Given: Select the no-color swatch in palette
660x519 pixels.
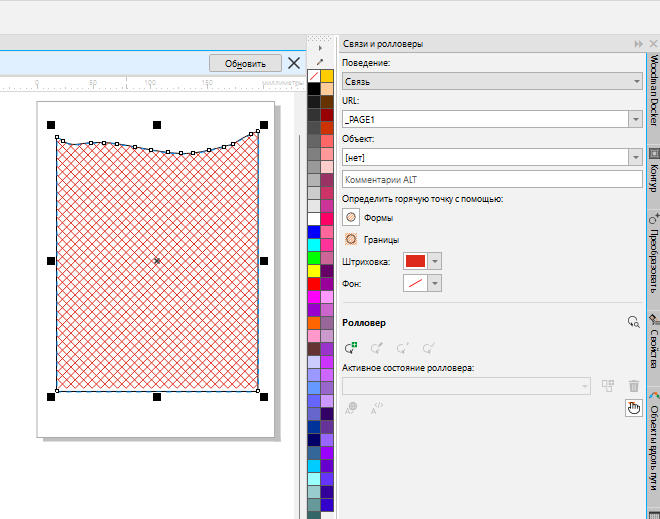Looking at the screenshot, I should (314, 76).
